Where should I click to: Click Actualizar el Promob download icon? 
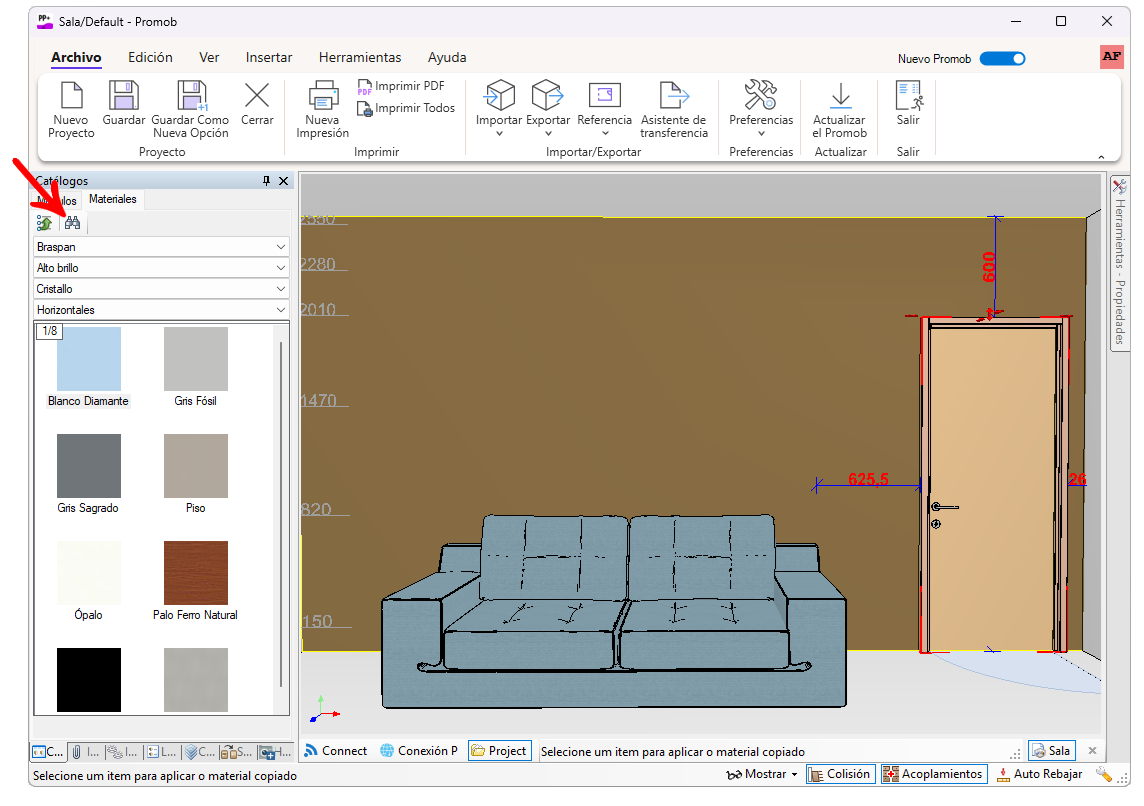tap(839, 96)
